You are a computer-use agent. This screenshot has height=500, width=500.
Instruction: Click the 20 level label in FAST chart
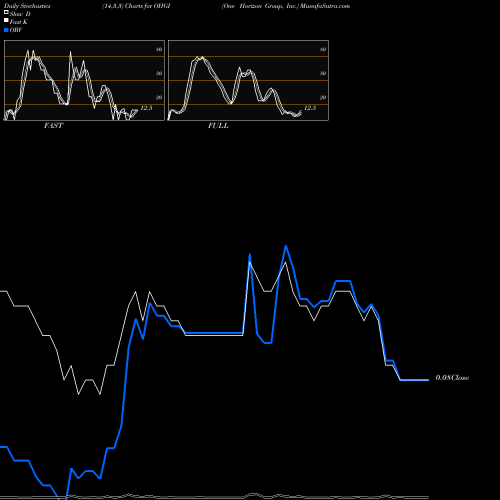click(159, 97)
